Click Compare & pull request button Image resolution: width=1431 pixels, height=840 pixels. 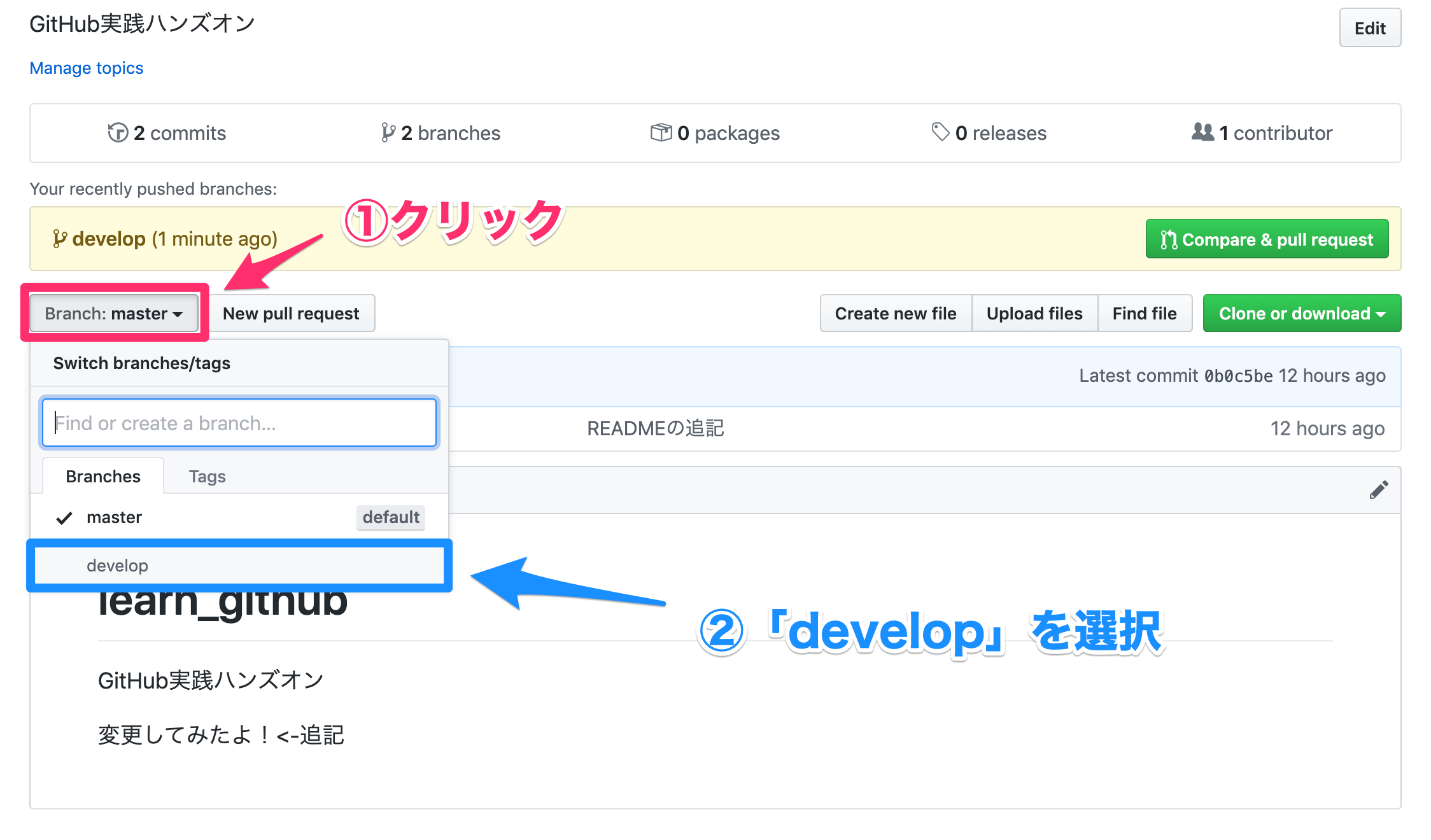[1267, 239]
